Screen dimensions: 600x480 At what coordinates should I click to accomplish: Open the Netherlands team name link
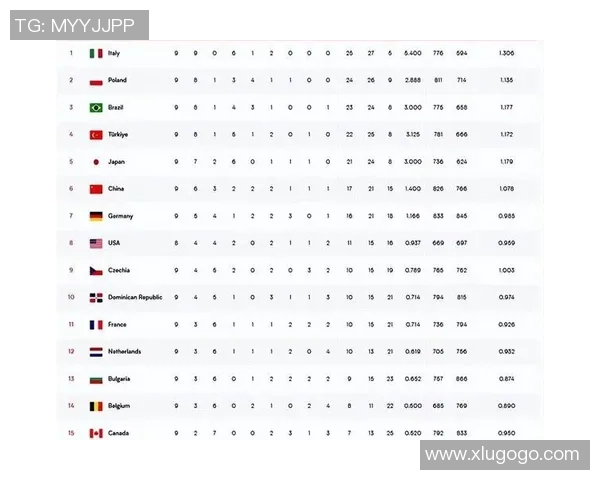(124, 351)
